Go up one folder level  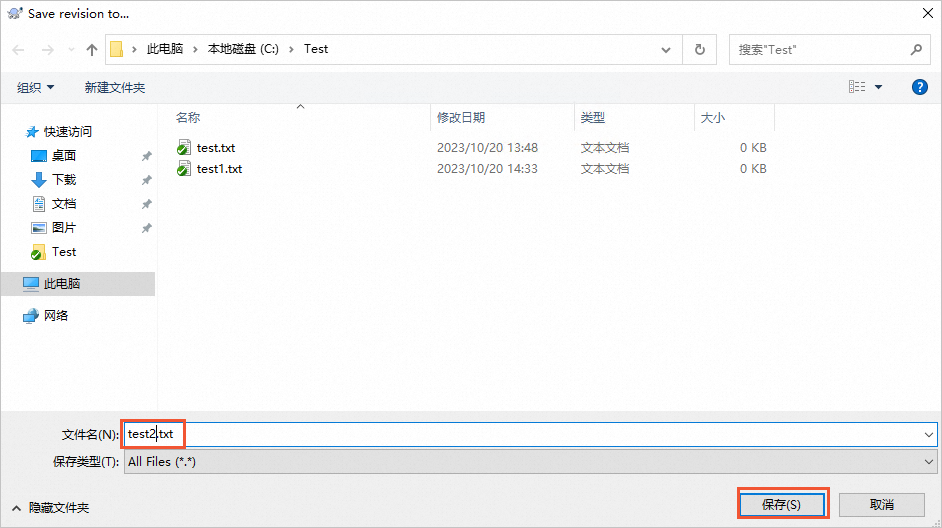point(91,50)
